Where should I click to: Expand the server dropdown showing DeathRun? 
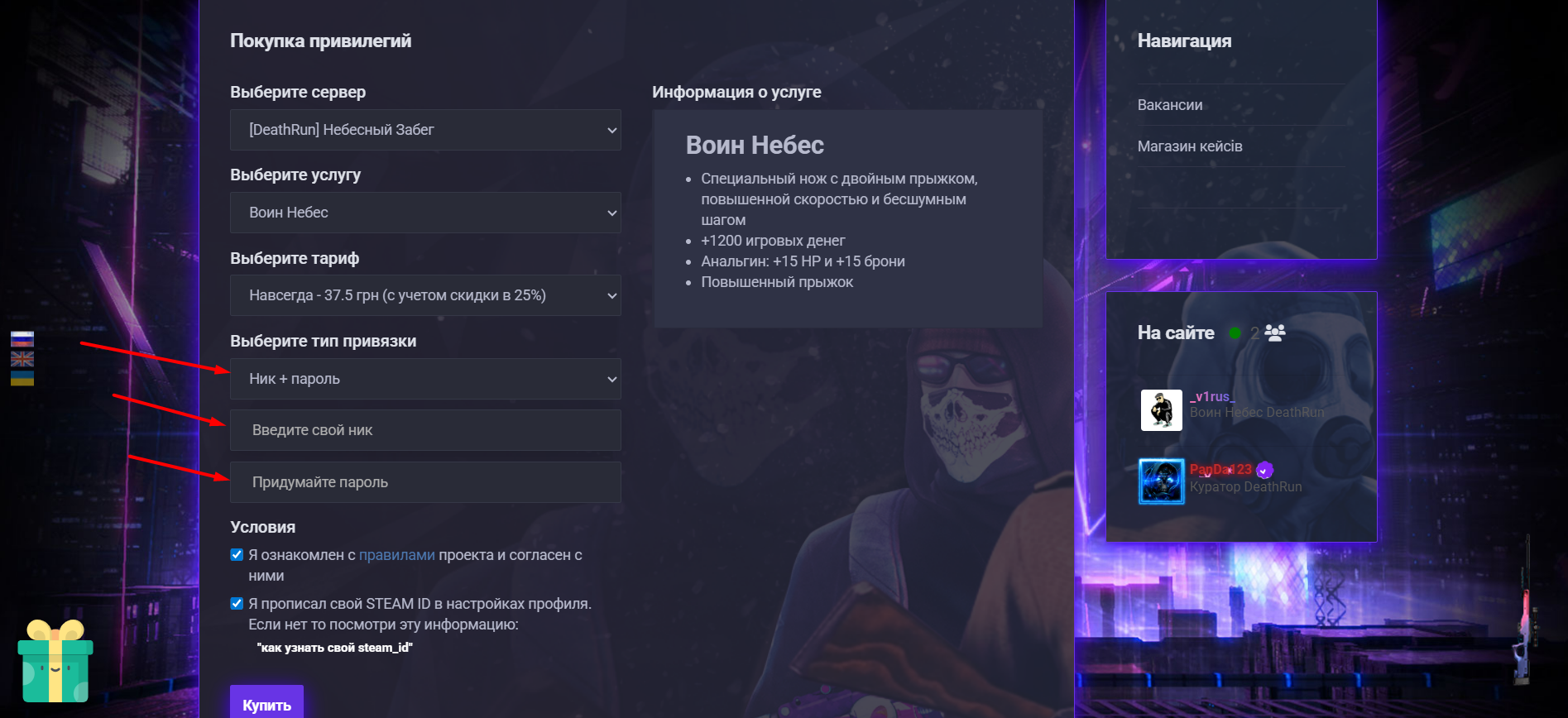pyautogui.click(x=425, y=130)
